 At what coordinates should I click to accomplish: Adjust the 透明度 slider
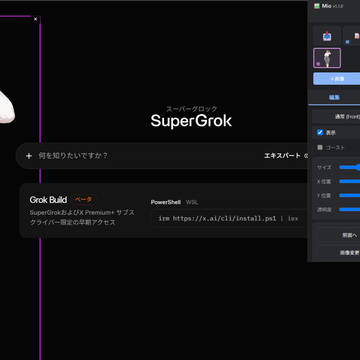[x=350, y=210]
